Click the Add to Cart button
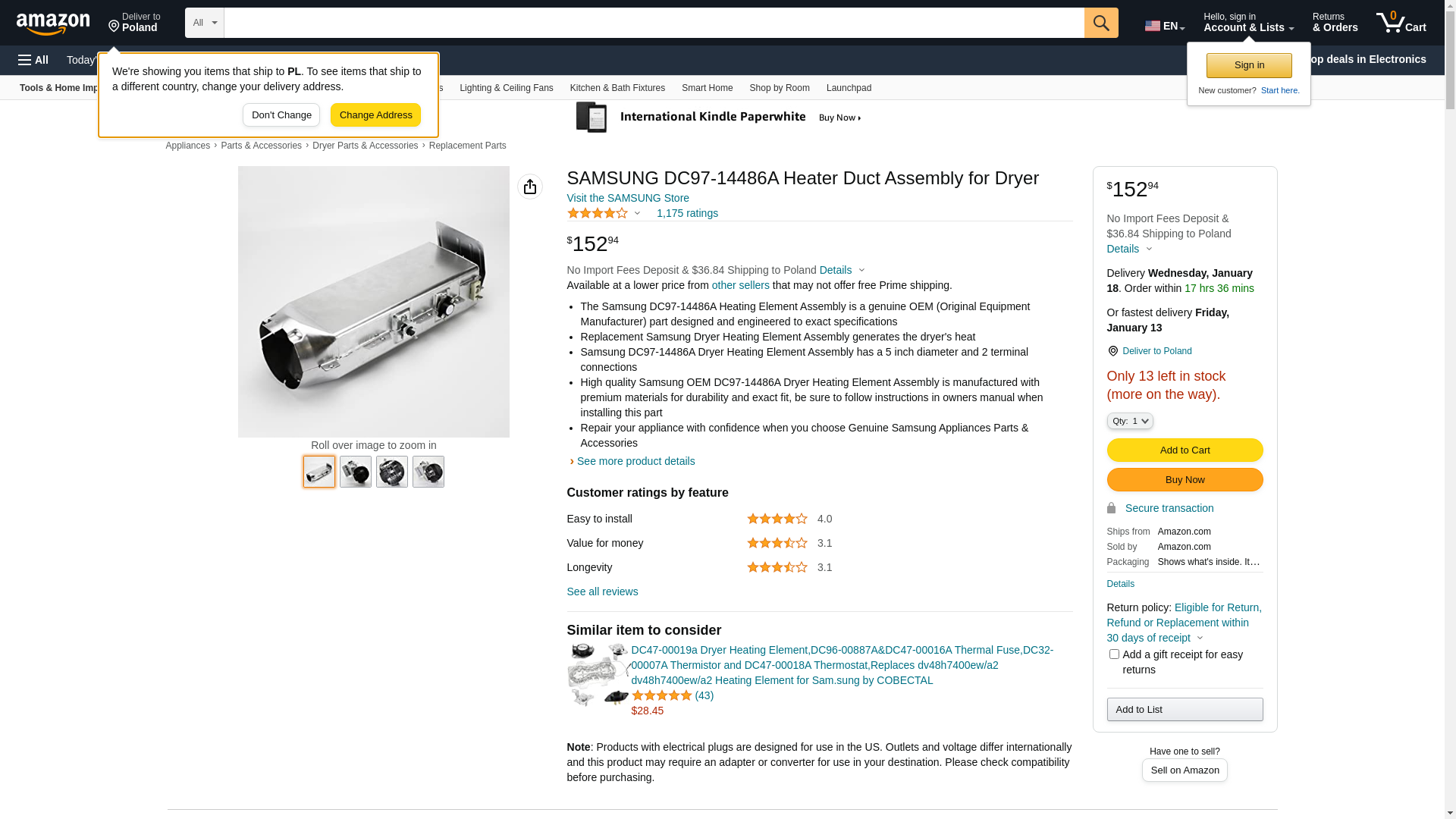 click(1184, 450)
